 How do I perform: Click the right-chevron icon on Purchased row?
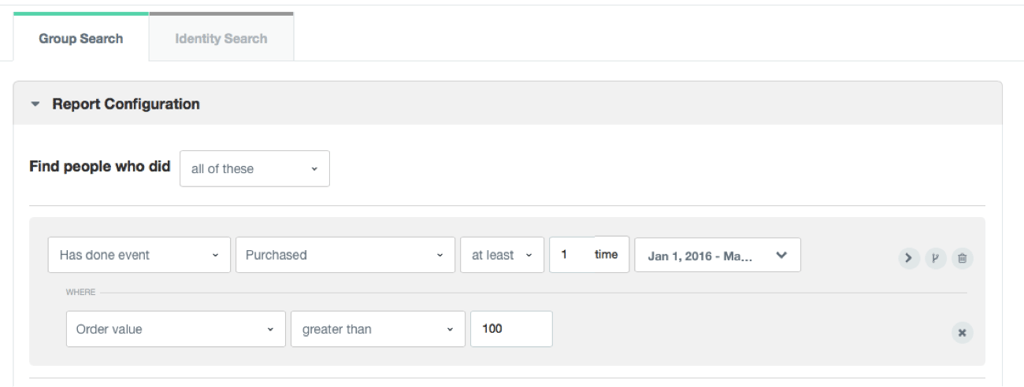(908, 258)
